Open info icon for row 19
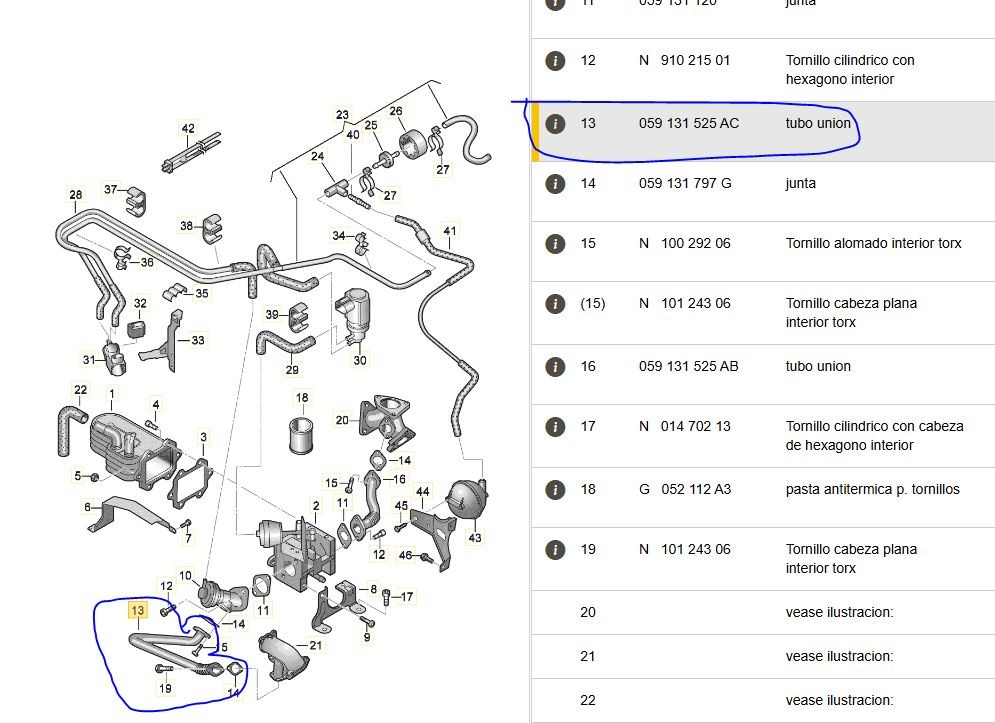The height and width of the screenshot is (723, 995). click(x=555, y=550)
